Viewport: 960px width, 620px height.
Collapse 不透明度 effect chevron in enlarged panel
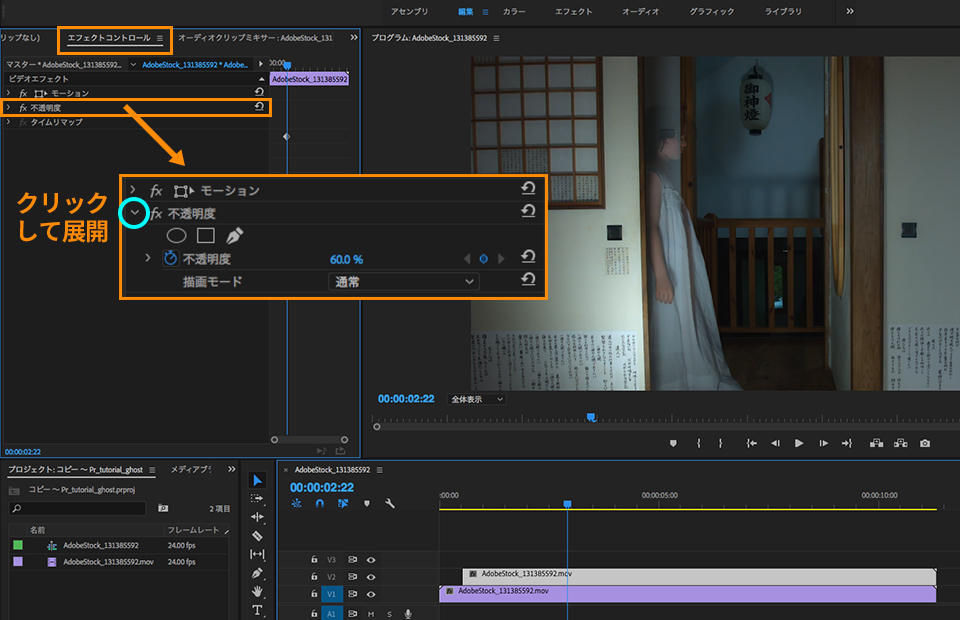pyautogui.click(x=135, y=213)
